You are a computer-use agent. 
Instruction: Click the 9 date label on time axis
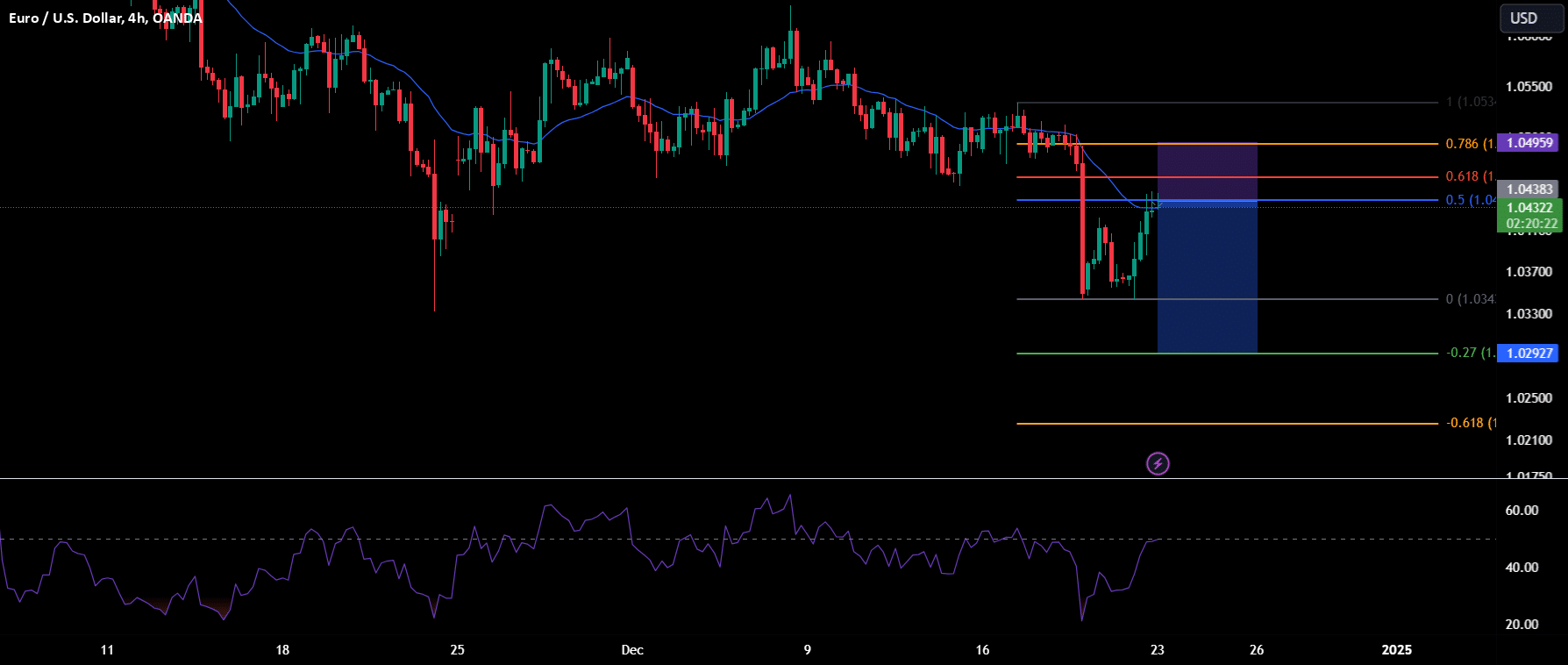[808, 650]
